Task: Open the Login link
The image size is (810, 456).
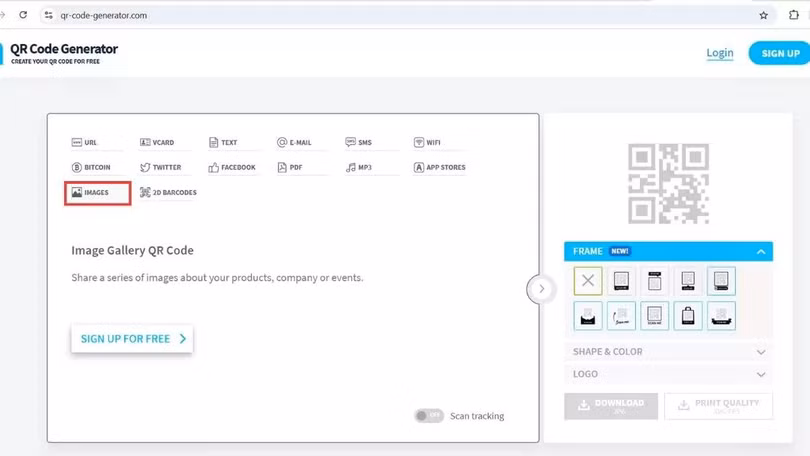Action: (x=719, y=53)
